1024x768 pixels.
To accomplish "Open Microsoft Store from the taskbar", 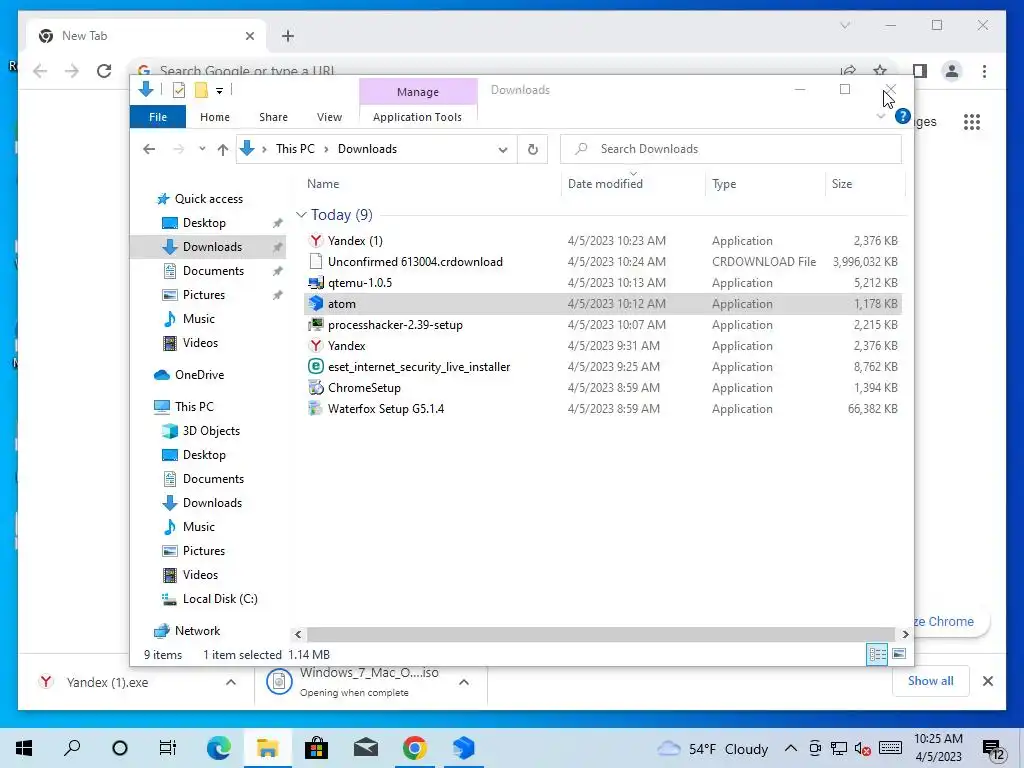I will point(316,748).
